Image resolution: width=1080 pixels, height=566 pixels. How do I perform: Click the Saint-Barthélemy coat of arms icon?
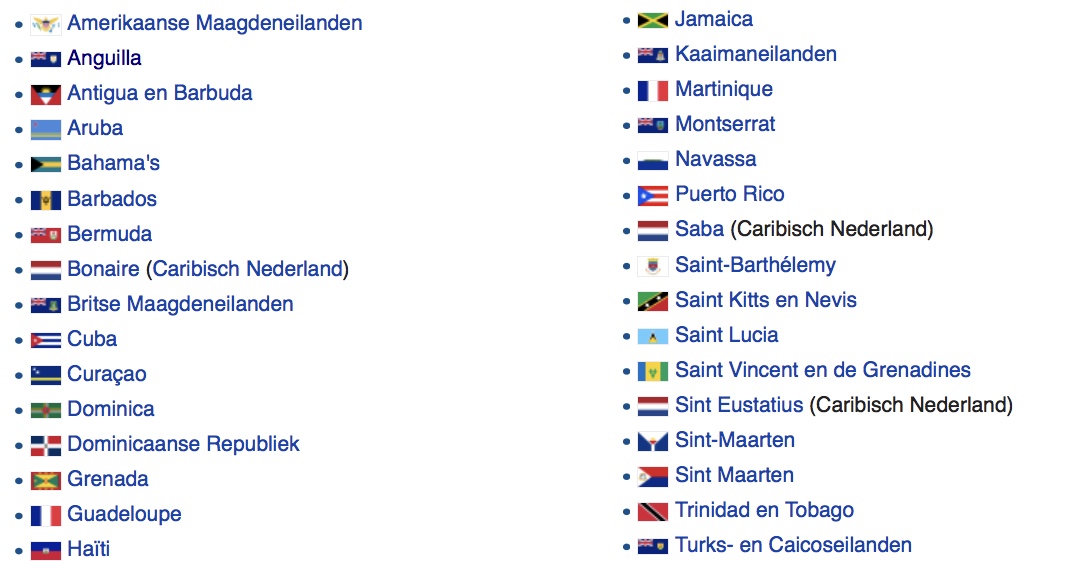tap(652, 266)
